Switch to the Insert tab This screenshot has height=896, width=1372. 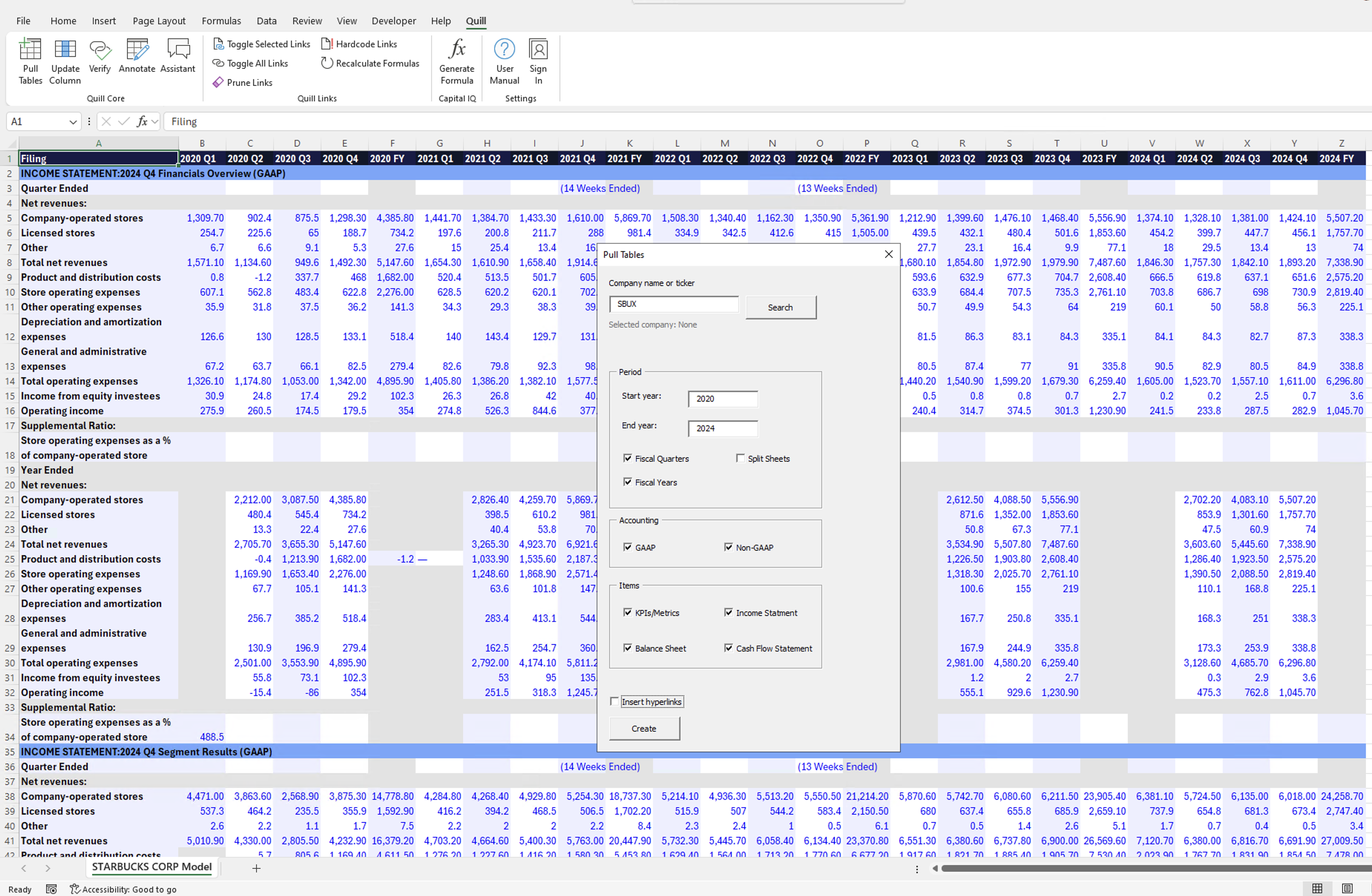[104, 21]
